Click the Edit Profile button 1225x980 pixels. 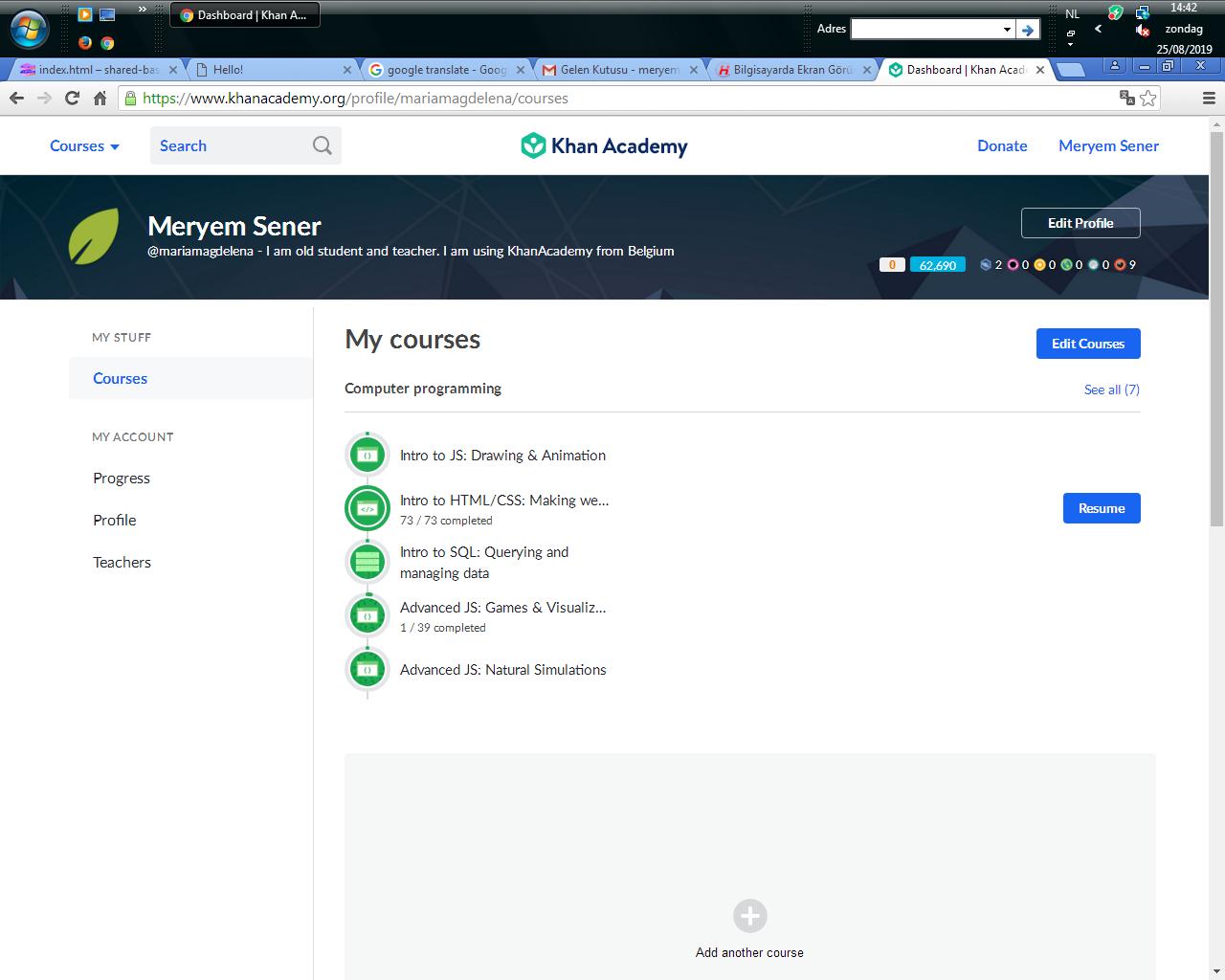1080,223
